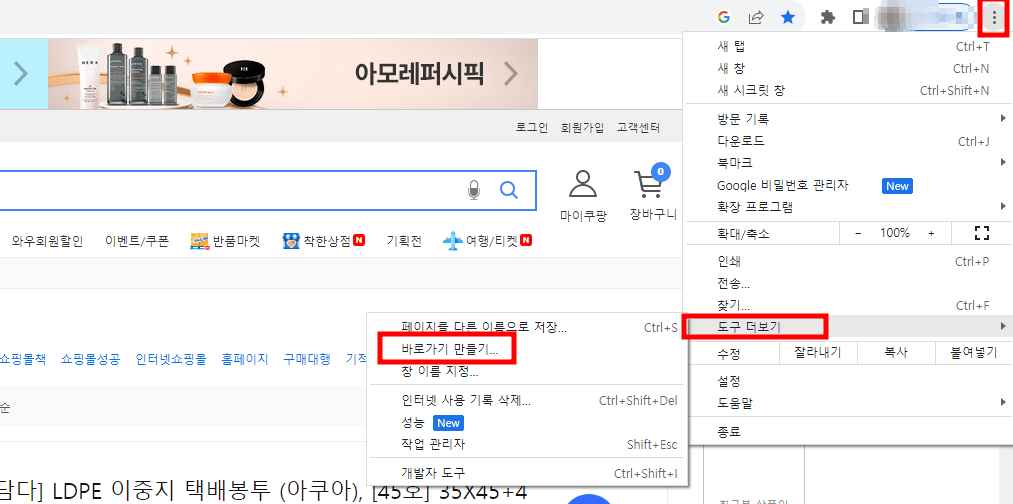The height and width of the screenshot is (504, 1013).
Task: Click 복사 in edit row
Action: coord(896,353)
